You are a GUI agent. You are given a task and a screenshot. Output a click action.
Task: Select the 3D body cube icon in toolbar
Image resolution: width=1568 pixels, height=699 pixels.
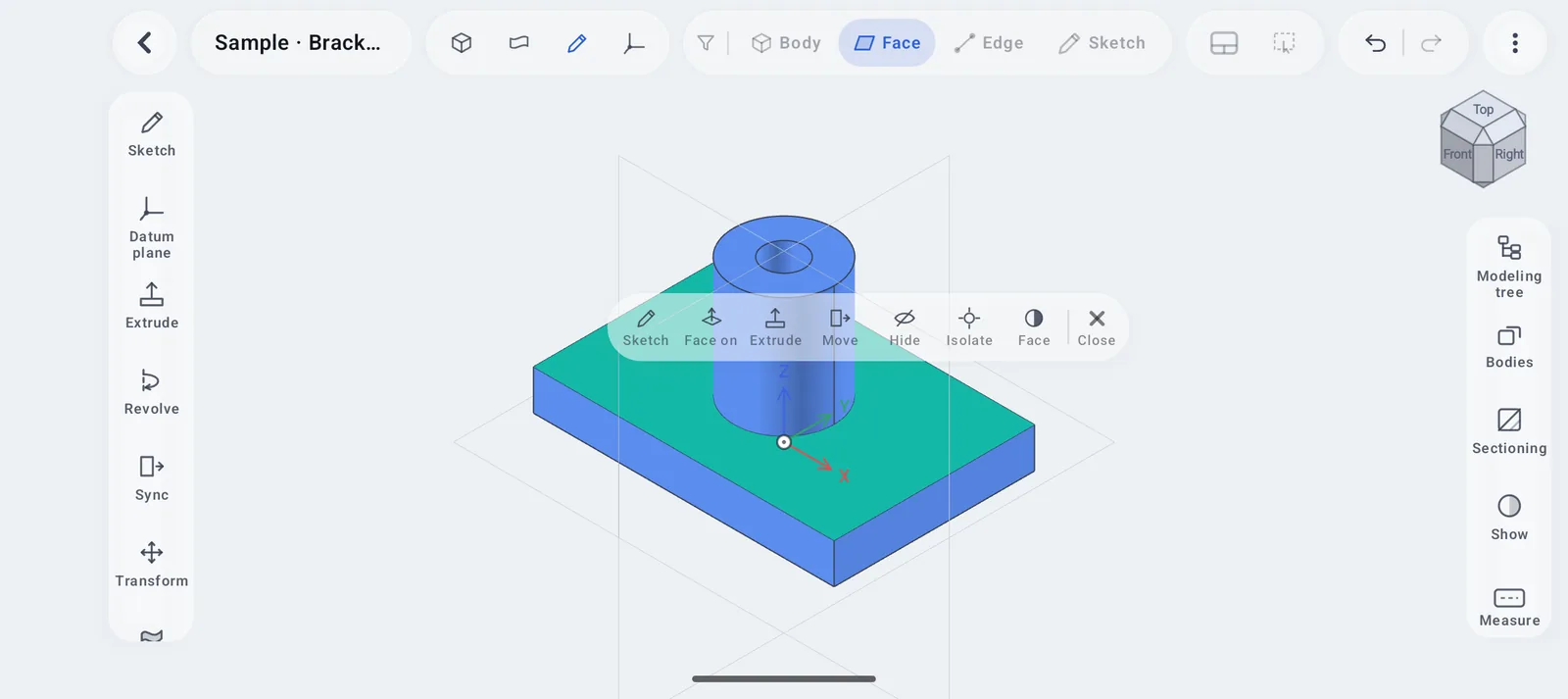462,43
